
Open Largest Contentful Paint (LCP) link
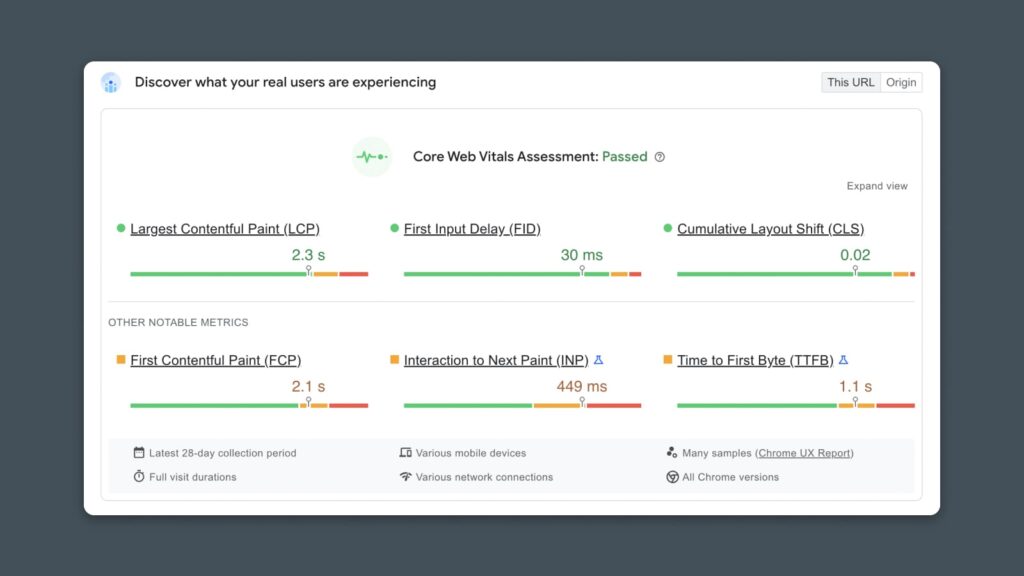(225, 229)
